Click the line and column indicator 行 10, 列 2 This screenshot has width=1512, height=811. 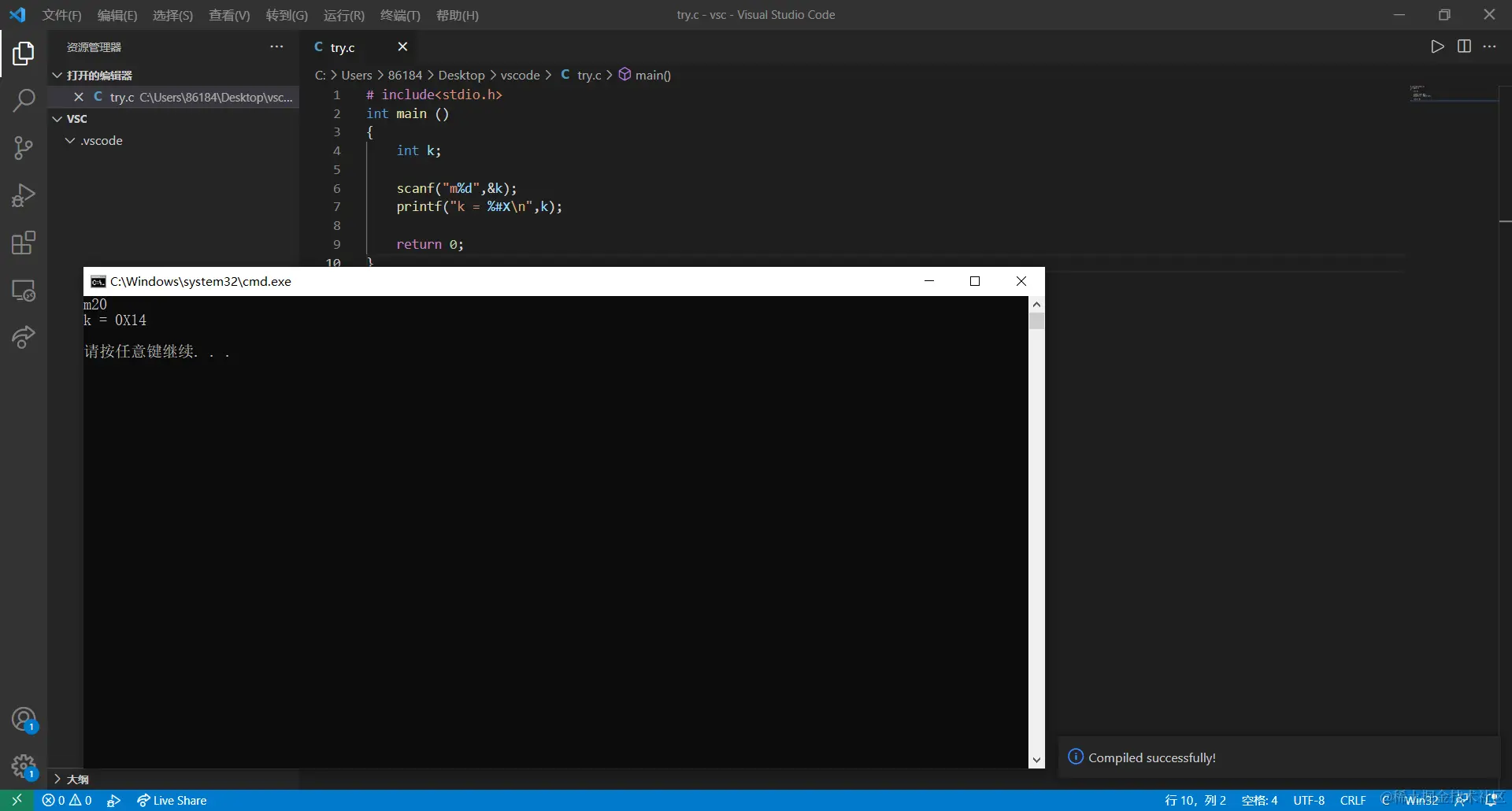[x=1195, y=800]
